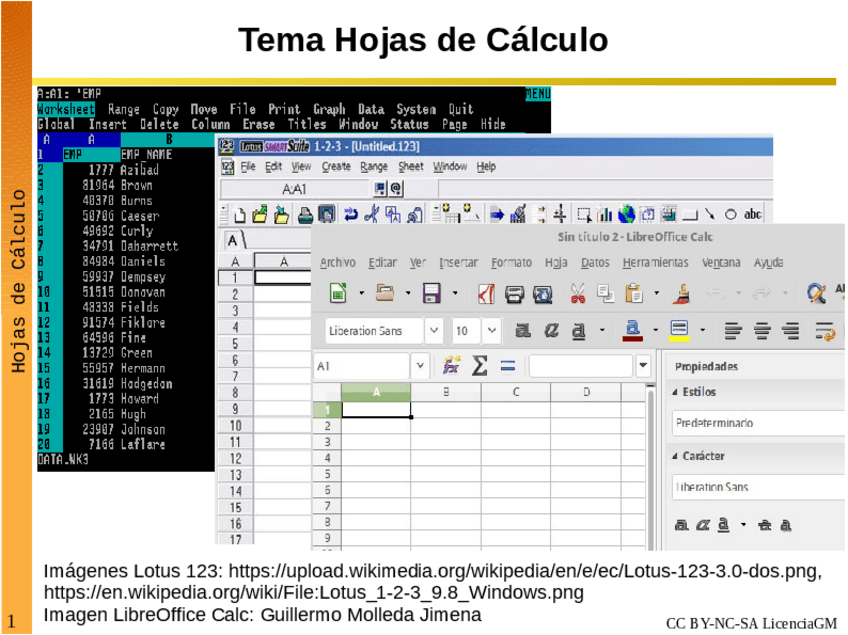Toggle italic formatting in LibreOffice toolbar

click(551, 330)
